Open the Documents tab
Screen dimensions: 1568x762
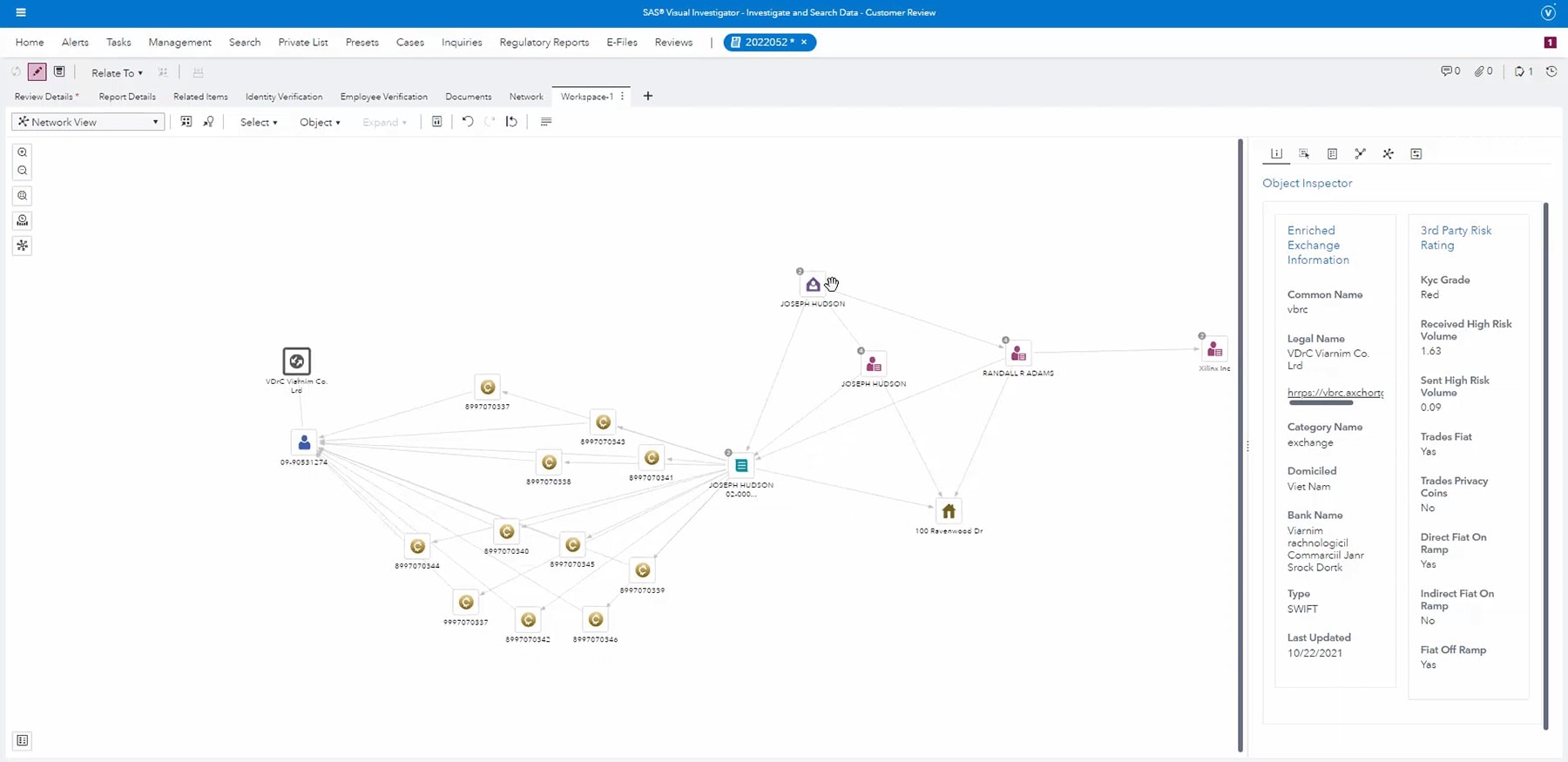pyautogui.click(x=469, y=97)
